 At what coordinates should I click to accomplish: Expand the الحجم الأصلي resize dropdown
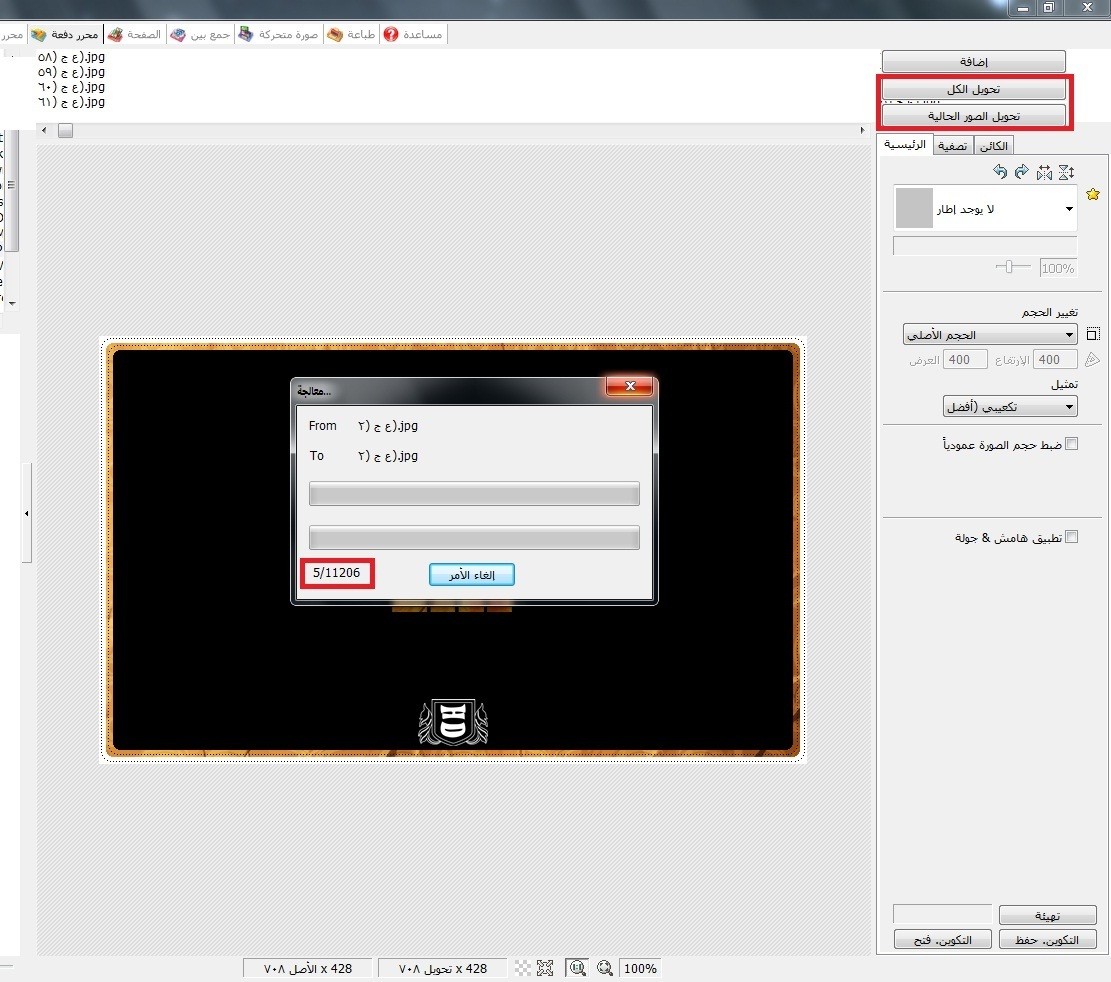[x=1069, y=336]
